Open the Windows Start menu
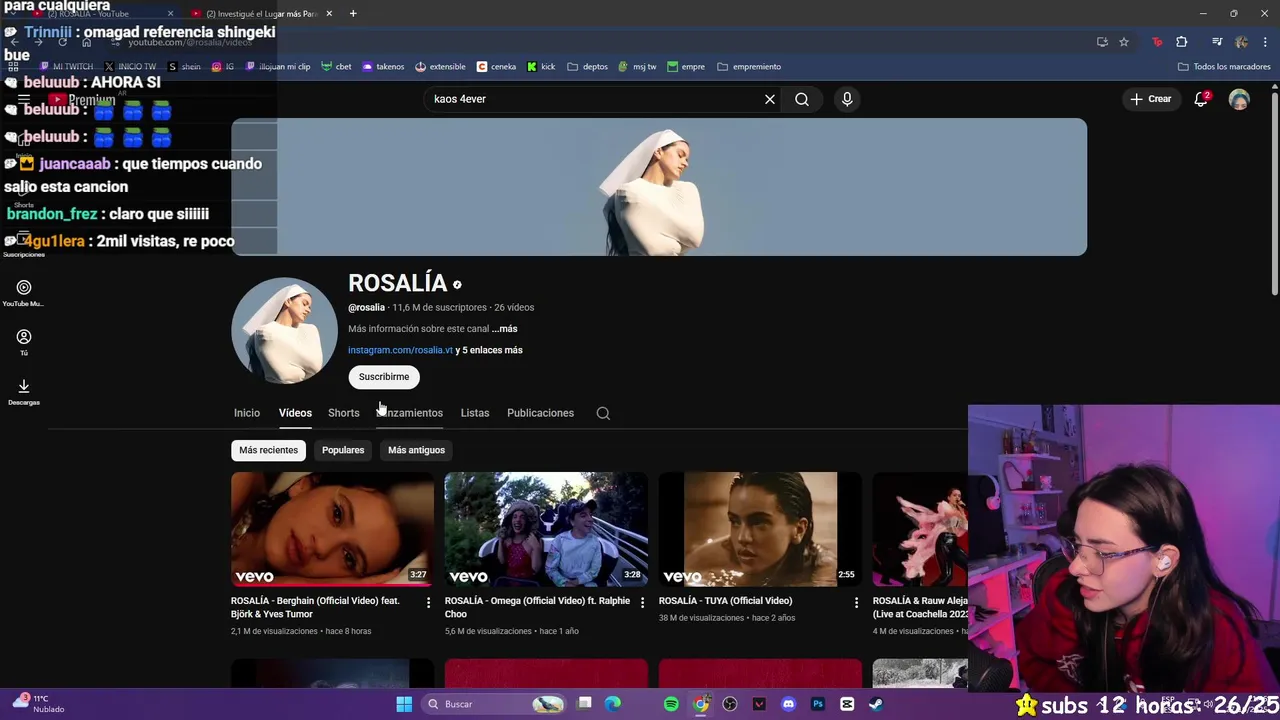 point(404,704)
